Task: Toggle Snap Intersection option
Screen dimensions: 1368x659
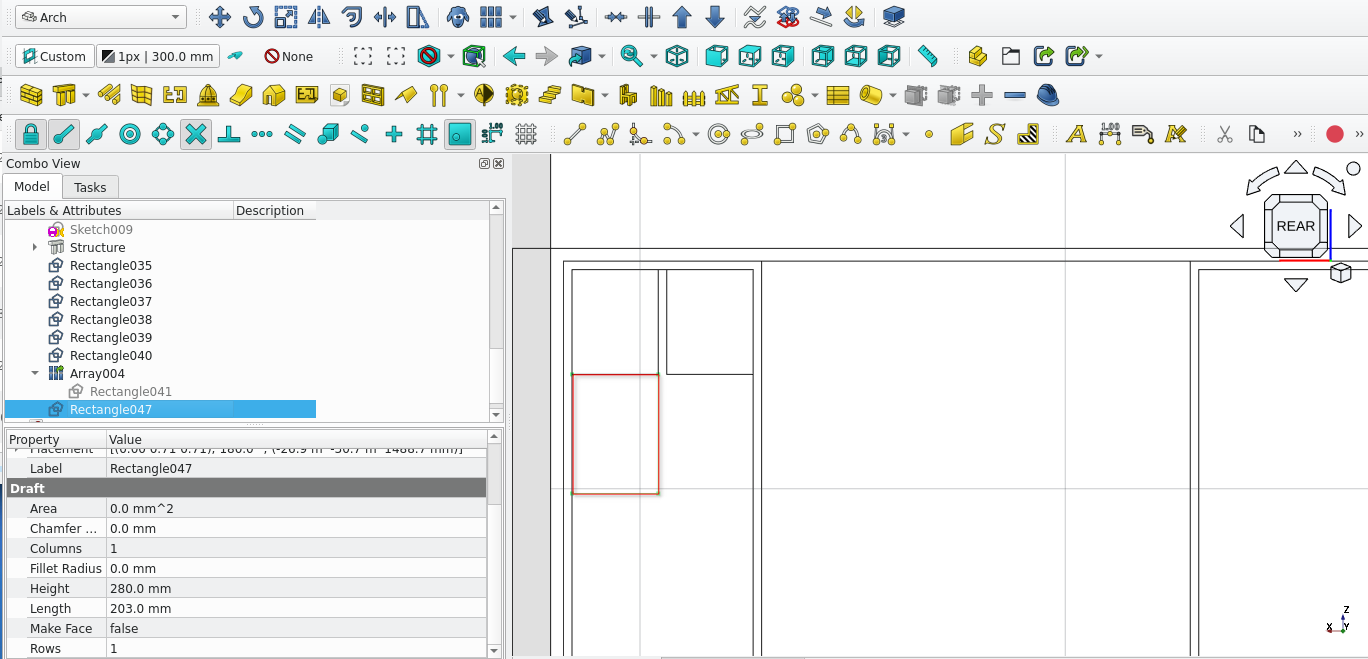Action: [196, 134]
